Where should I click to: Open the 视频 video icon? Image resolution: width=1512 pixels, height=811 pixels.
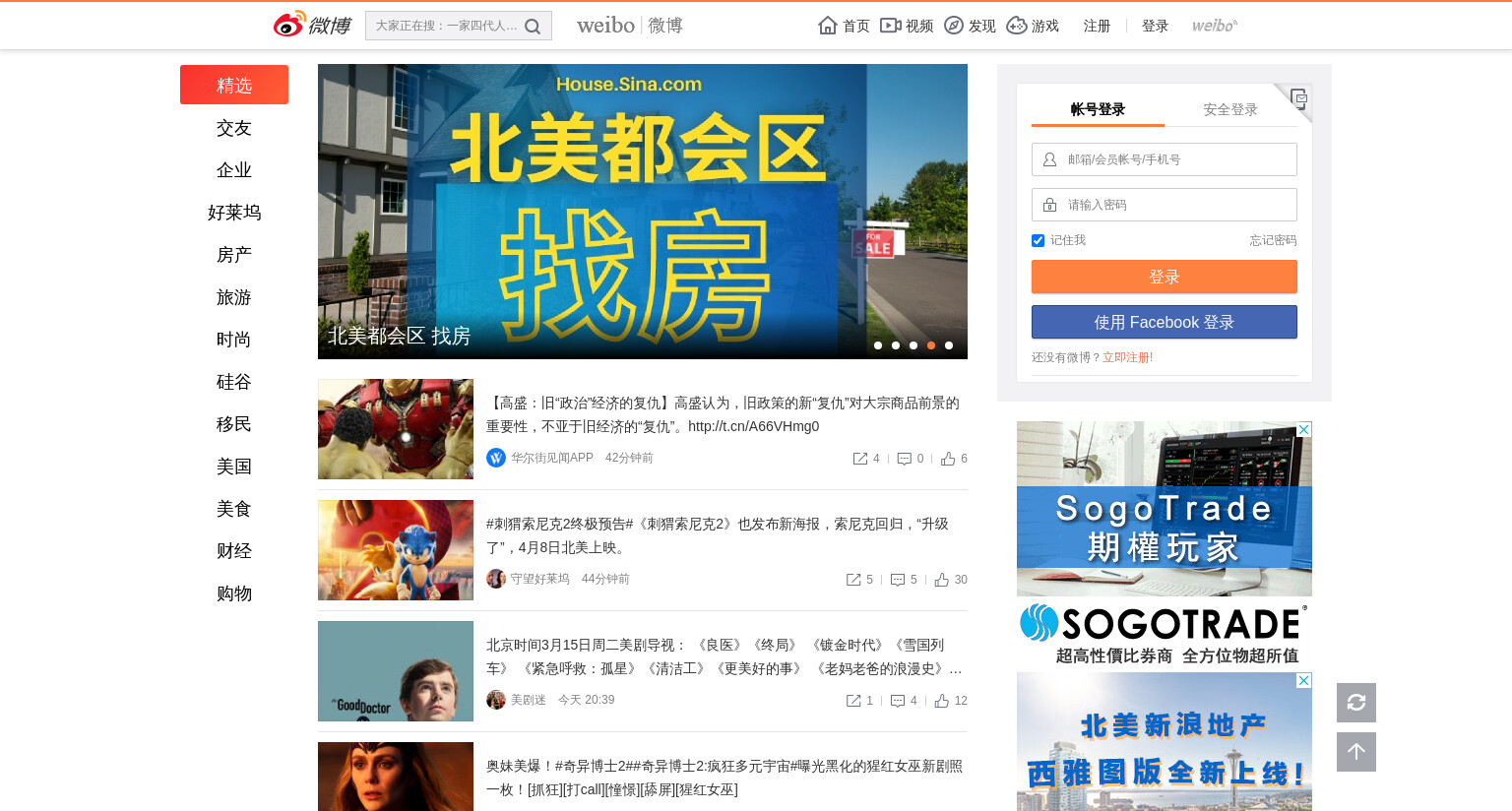coord(891,26)
